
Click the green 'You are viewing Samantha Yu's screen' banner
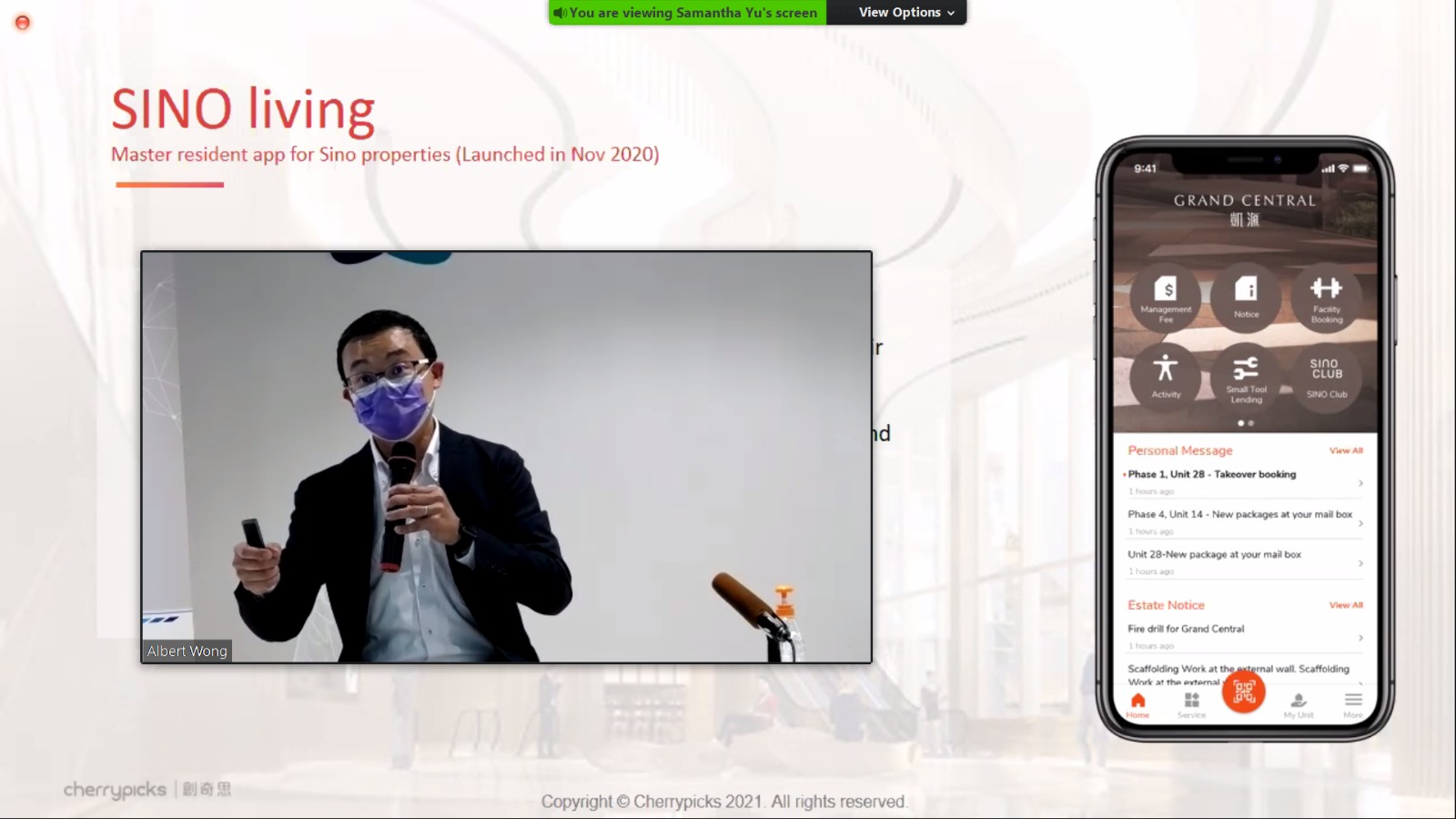687,12
